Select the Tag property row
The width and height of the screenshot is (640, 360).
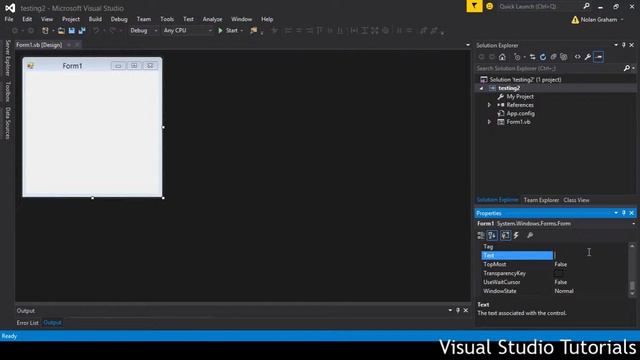coord(554,247)
